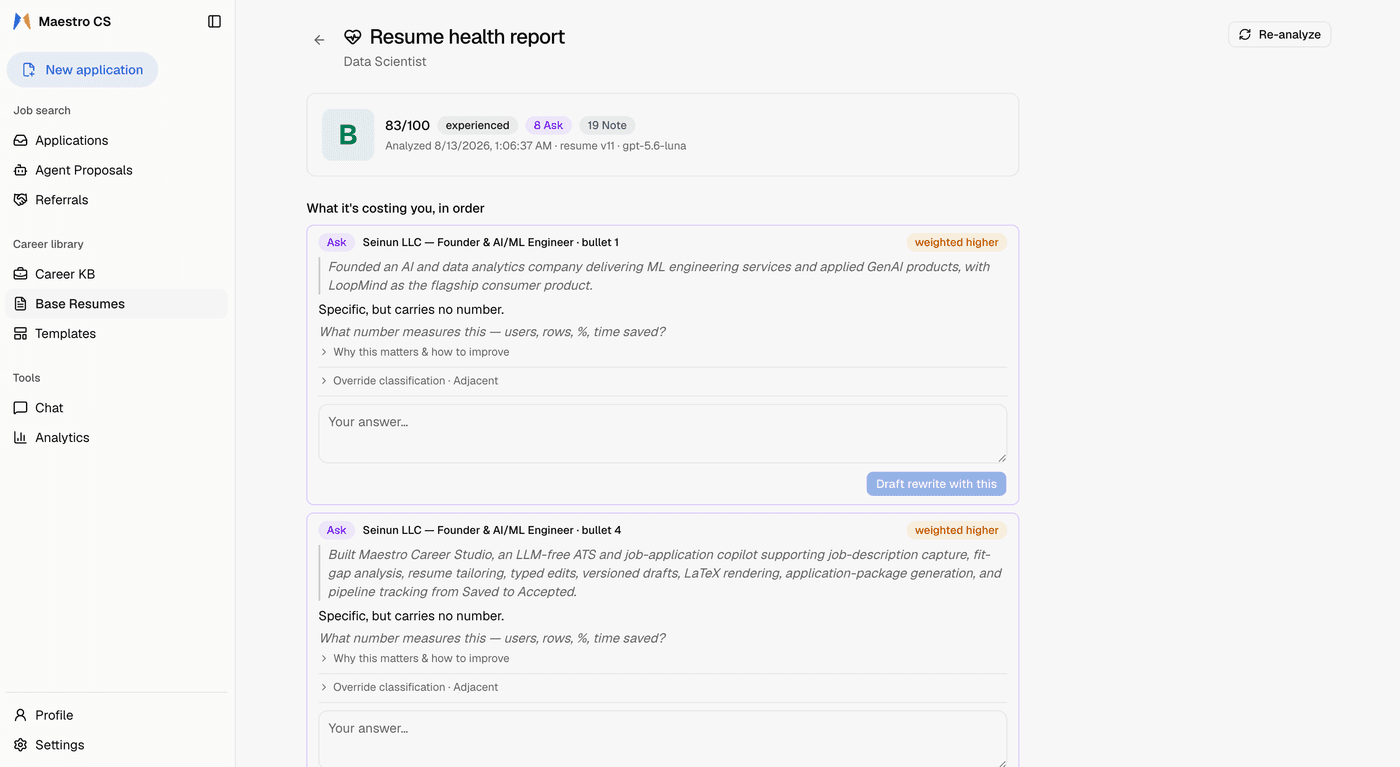Open Settings in the sidebar
Image resolution: width=1400 pixels, height=767 pixels.
click(x=117, y=745)
